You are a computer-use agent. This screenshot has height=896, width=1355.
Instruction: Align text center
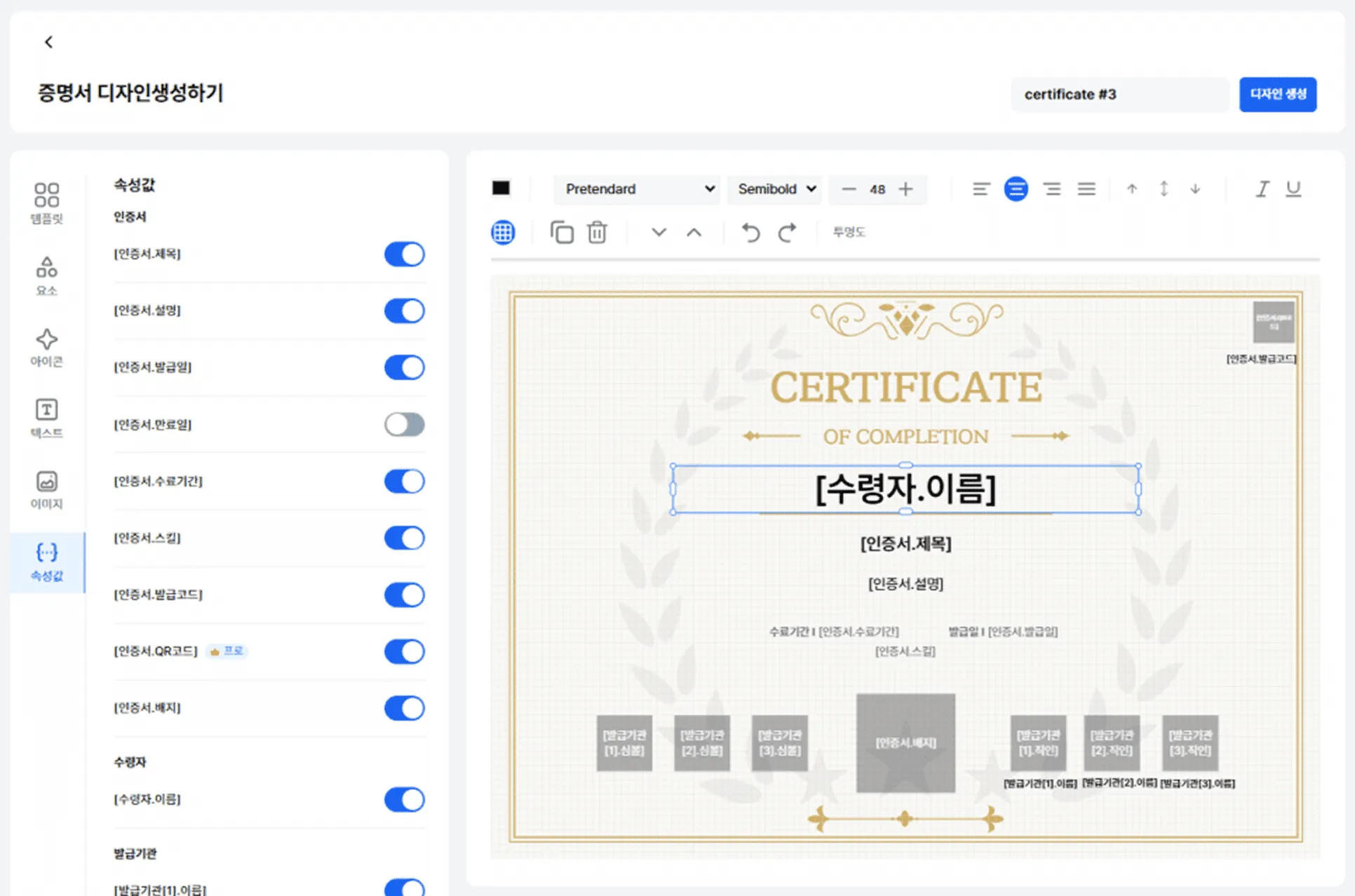point(1016,189)
